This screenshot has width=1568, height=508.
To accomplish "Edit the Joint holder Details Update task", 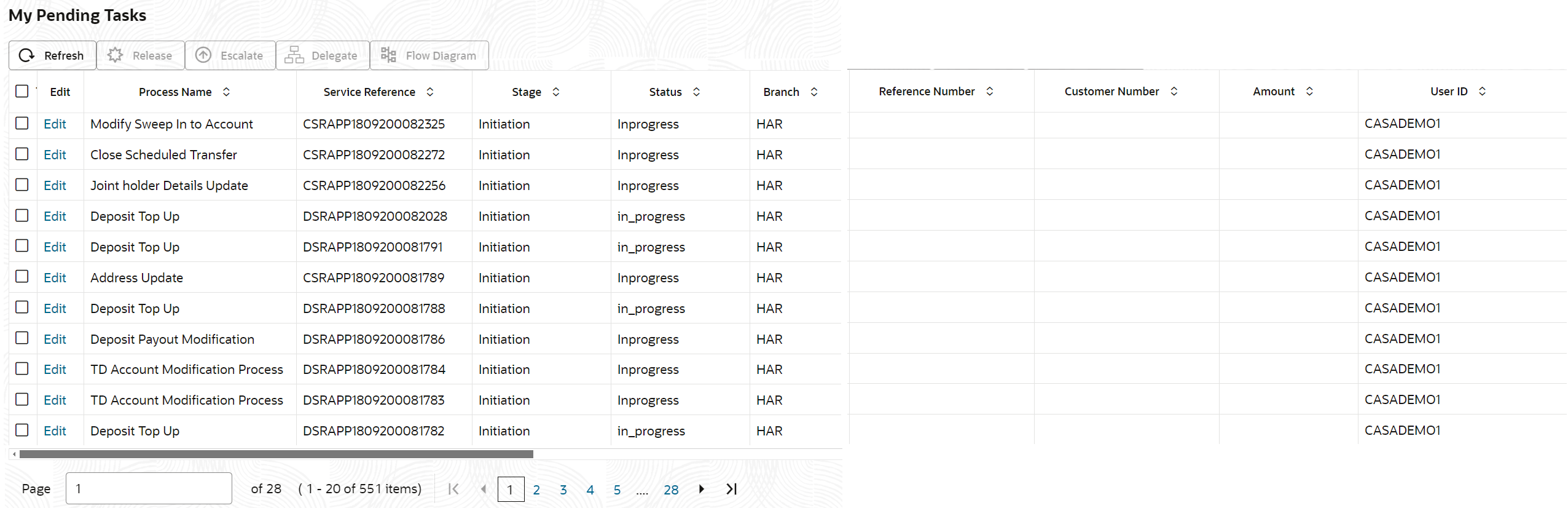I will (x=55, y=186).
